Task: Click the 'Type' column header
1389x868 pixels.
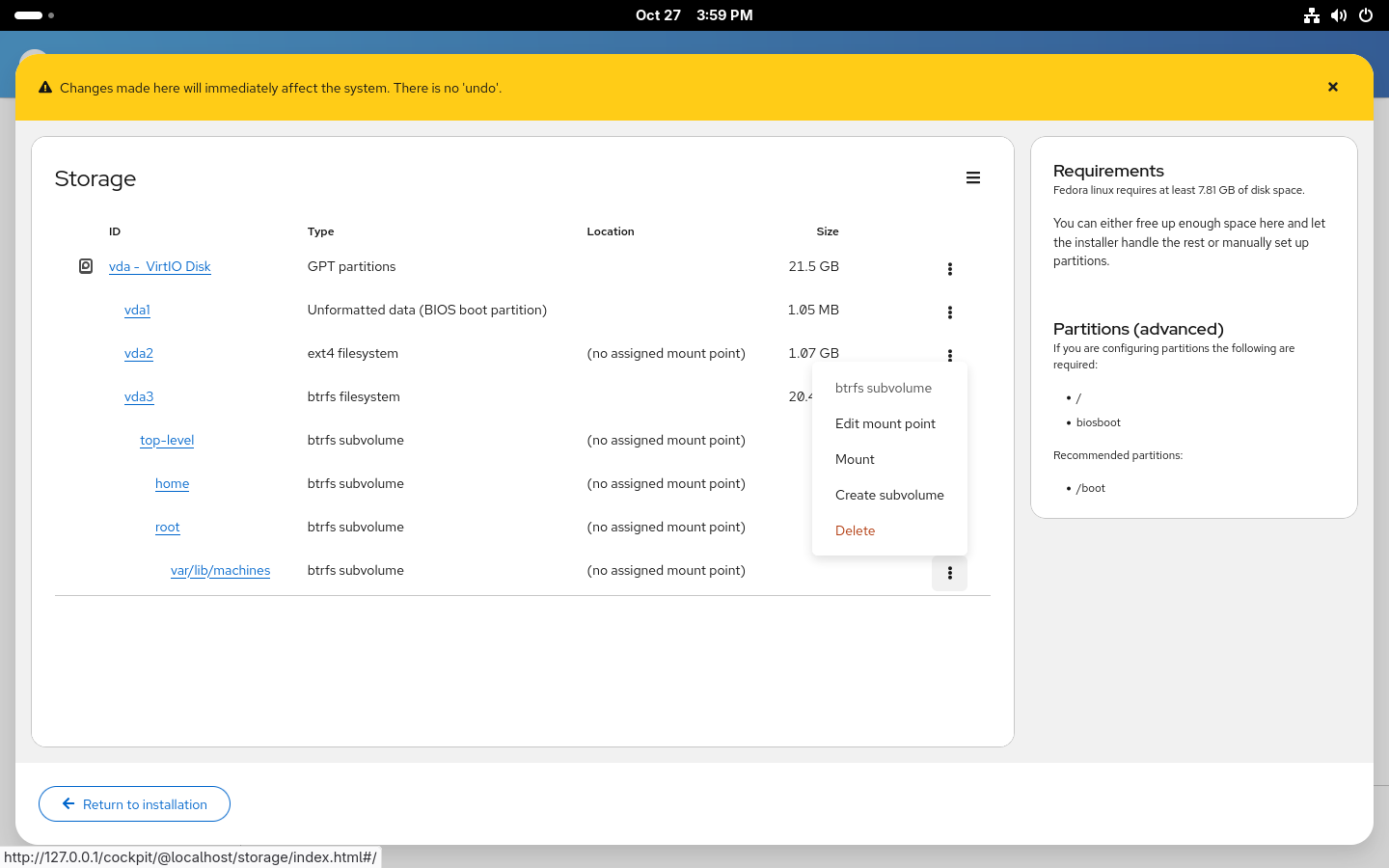Action: coord(321,231)
